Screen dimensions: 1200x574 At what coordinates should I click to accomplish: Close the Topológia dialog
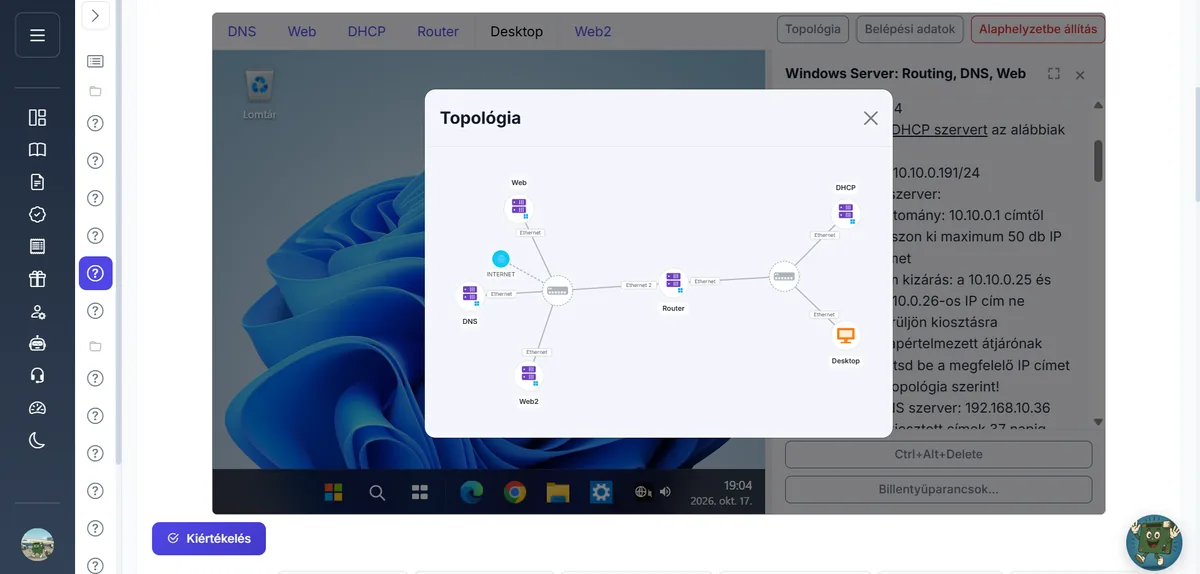click(870, 118)
